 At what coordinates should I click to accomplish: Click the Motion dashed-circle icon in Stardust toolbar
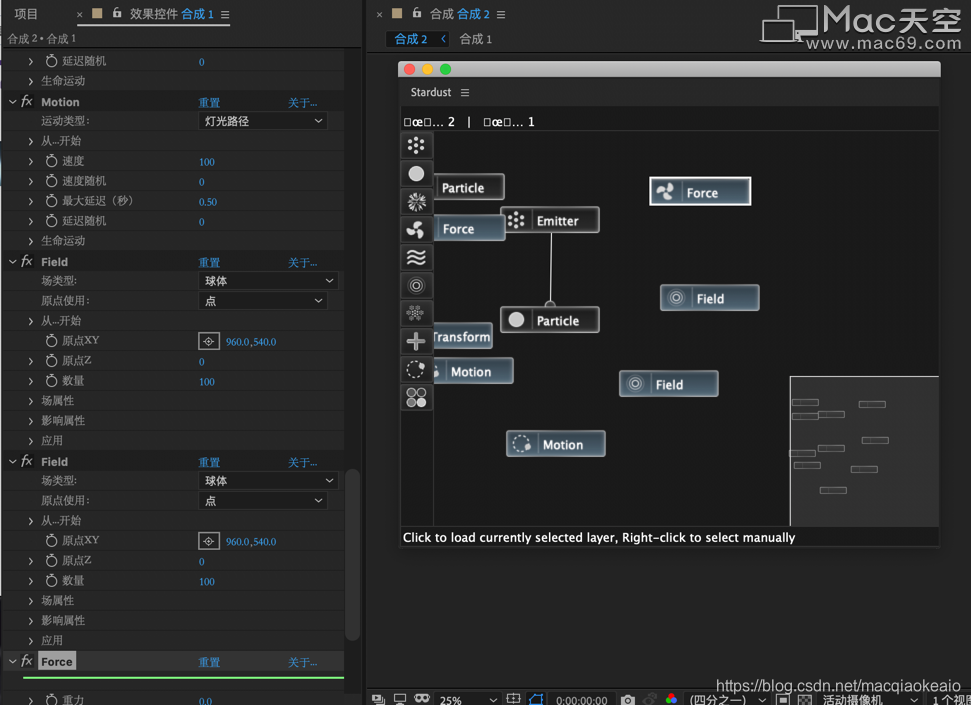point(416,369)
